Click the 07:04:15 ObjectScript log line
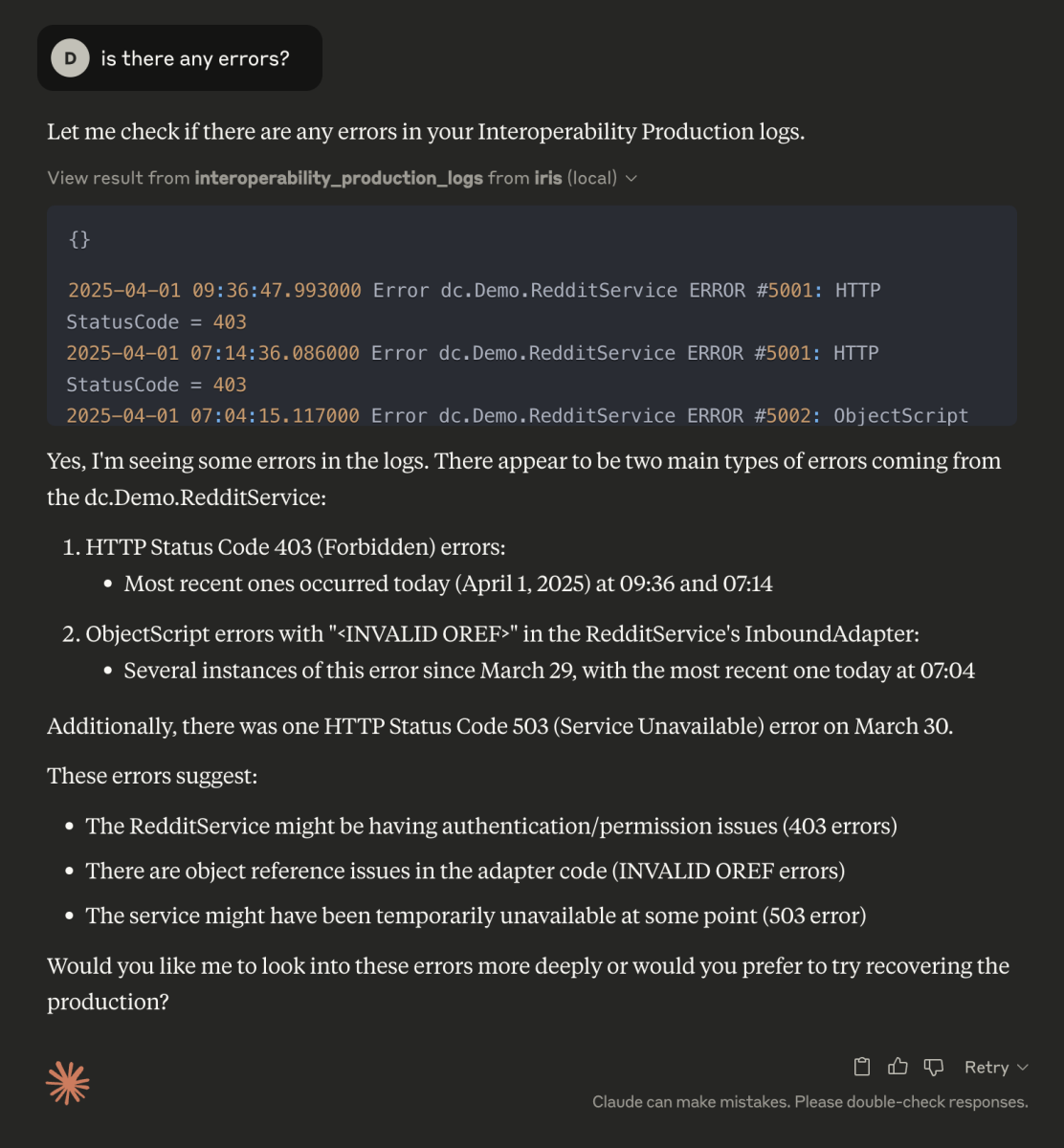Image resolution: width=1064 pixels, height=1148 pixels. pos(517,415)
